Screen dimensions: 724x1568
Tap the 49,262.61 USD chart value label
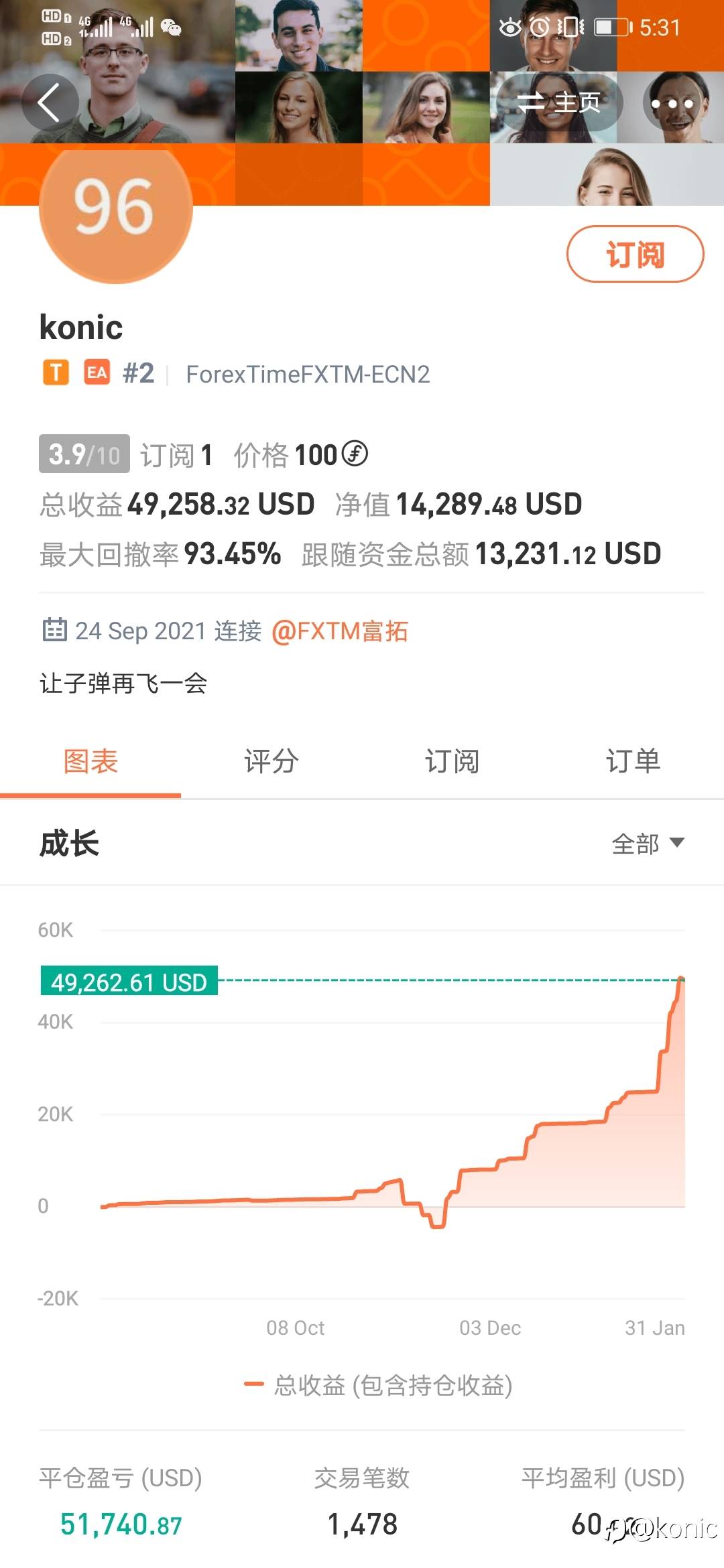click(129, 982)
